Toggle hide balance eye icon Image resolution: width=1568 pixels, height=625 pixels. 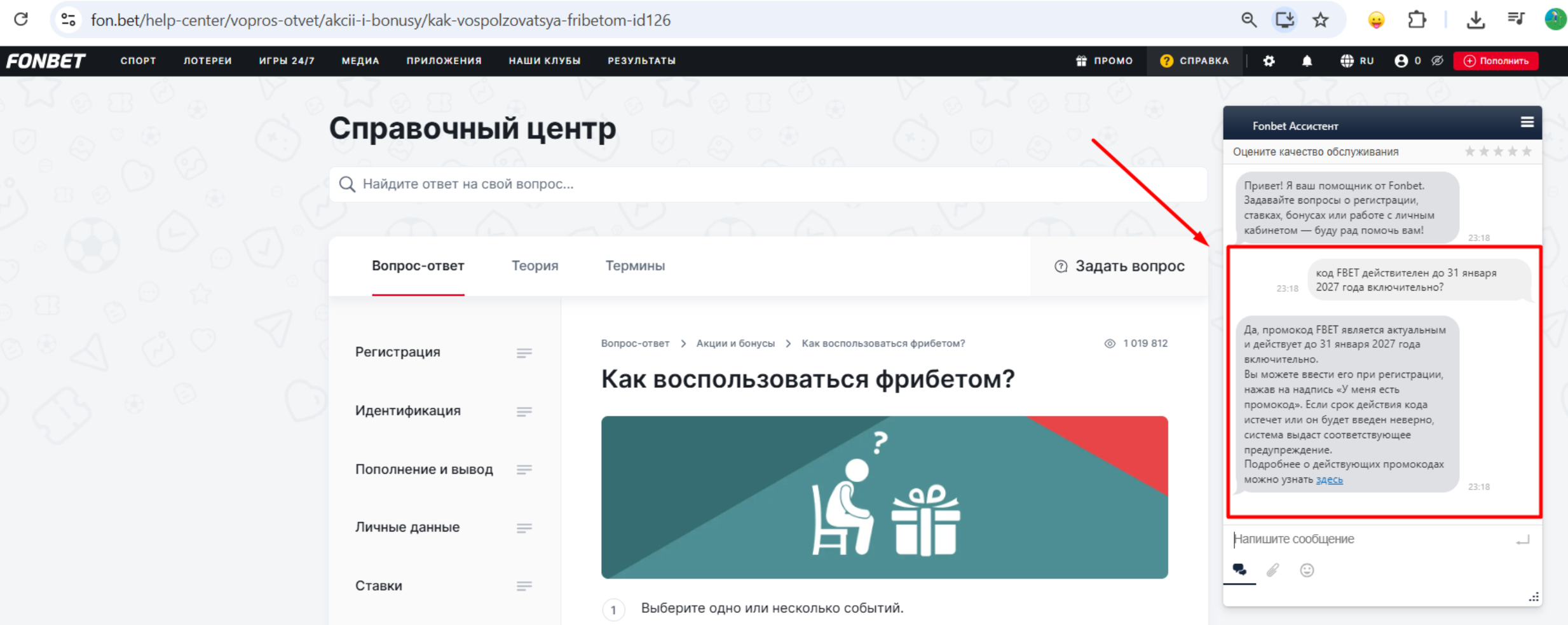1437,61
